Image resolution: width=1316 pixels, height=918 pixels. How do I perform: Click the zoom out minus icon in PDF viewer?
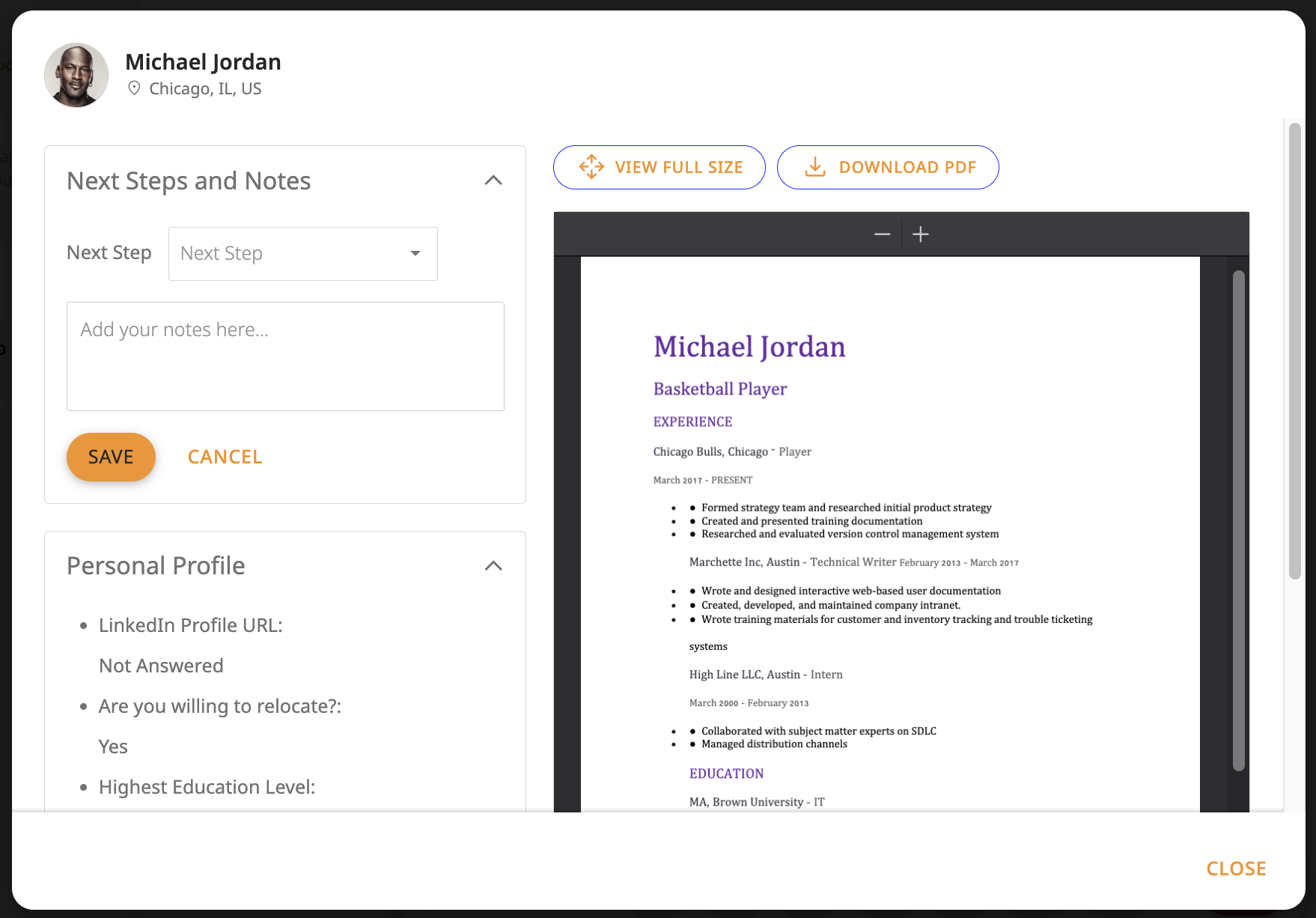(882, 234)
